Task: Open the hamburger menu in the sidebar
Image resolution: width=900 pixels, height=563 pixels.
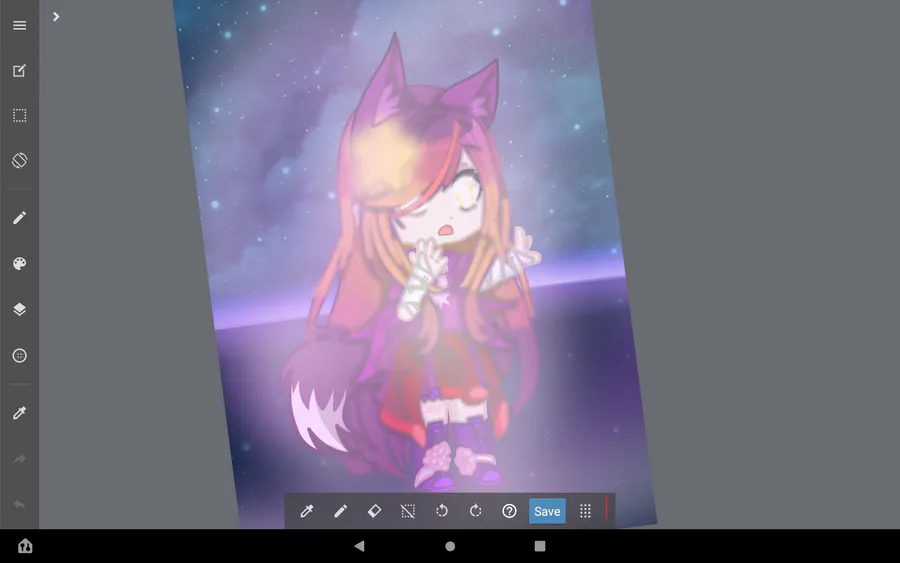Action: [20, 25]
